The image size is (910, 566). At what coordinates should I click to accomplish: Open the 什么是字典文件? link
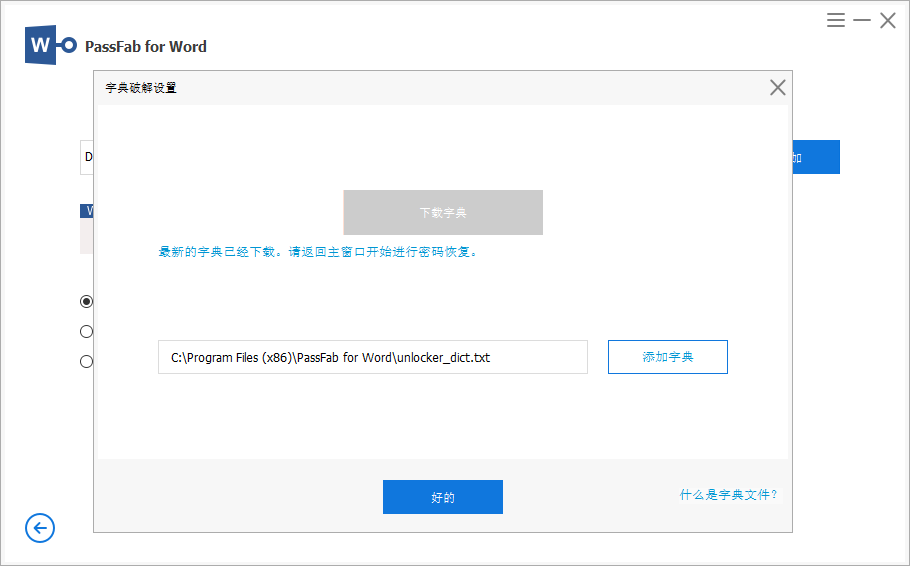[728, 495]
